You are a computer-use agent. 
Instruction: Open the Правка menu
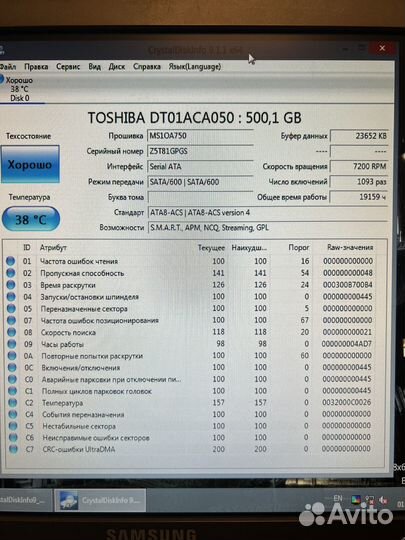36,66
